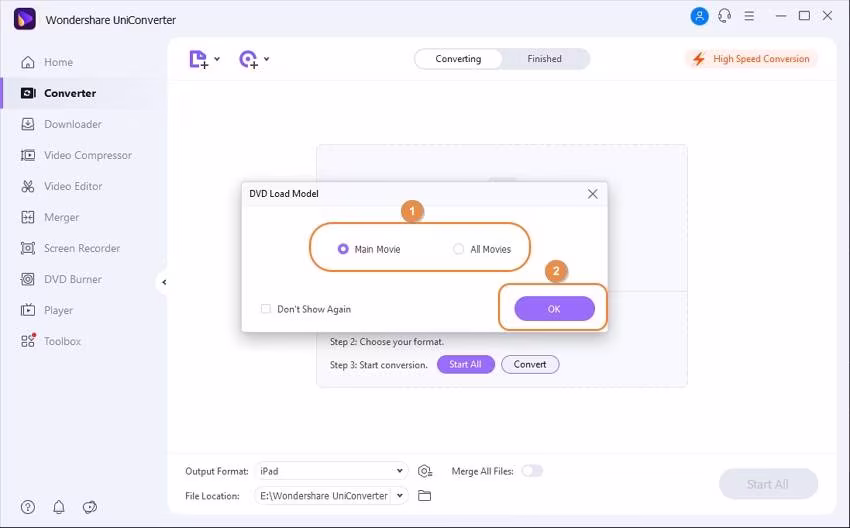Click the Add Files icon

[x=198, y=59]
